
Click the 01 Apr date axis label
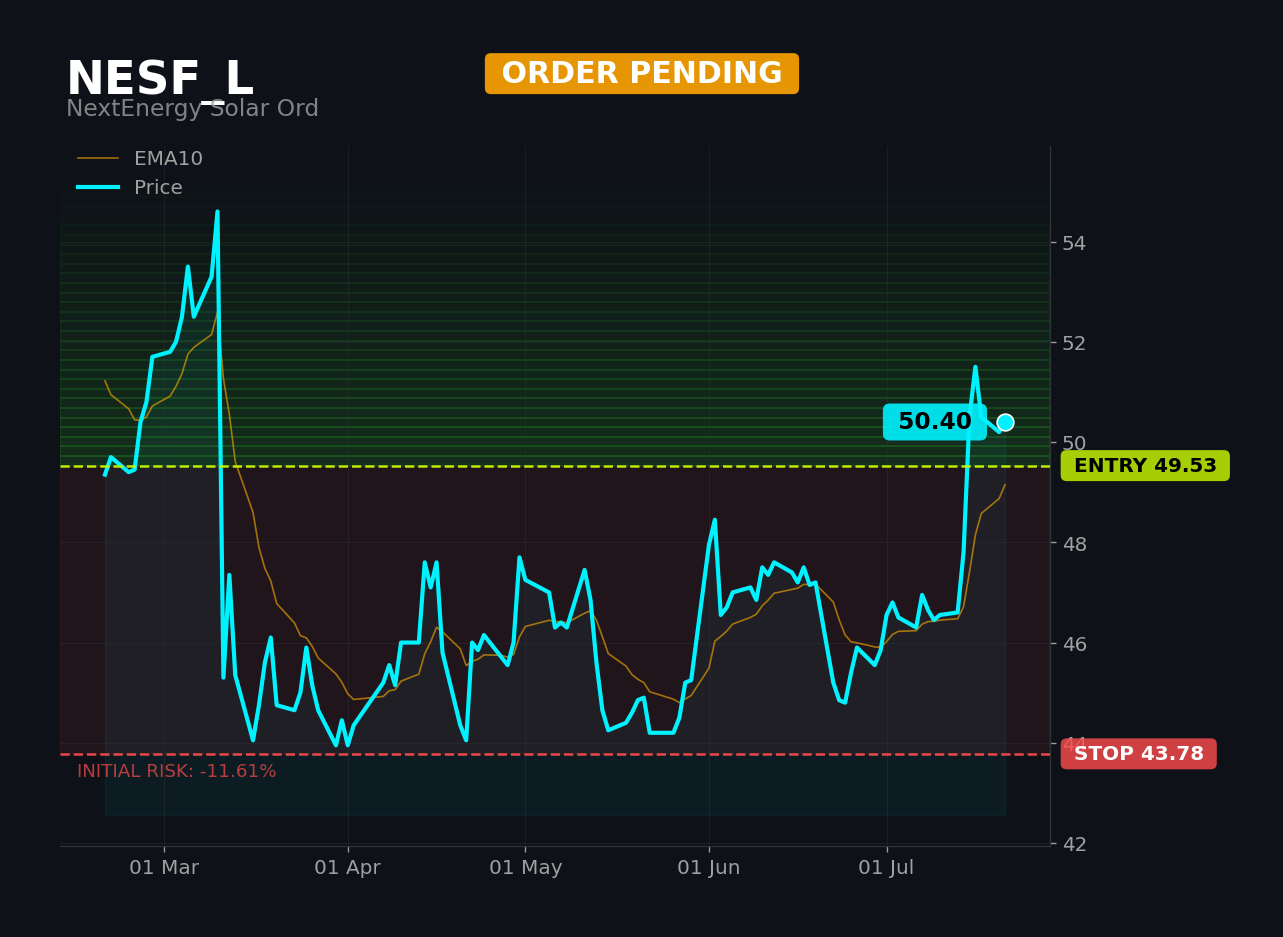coord(348,868)
